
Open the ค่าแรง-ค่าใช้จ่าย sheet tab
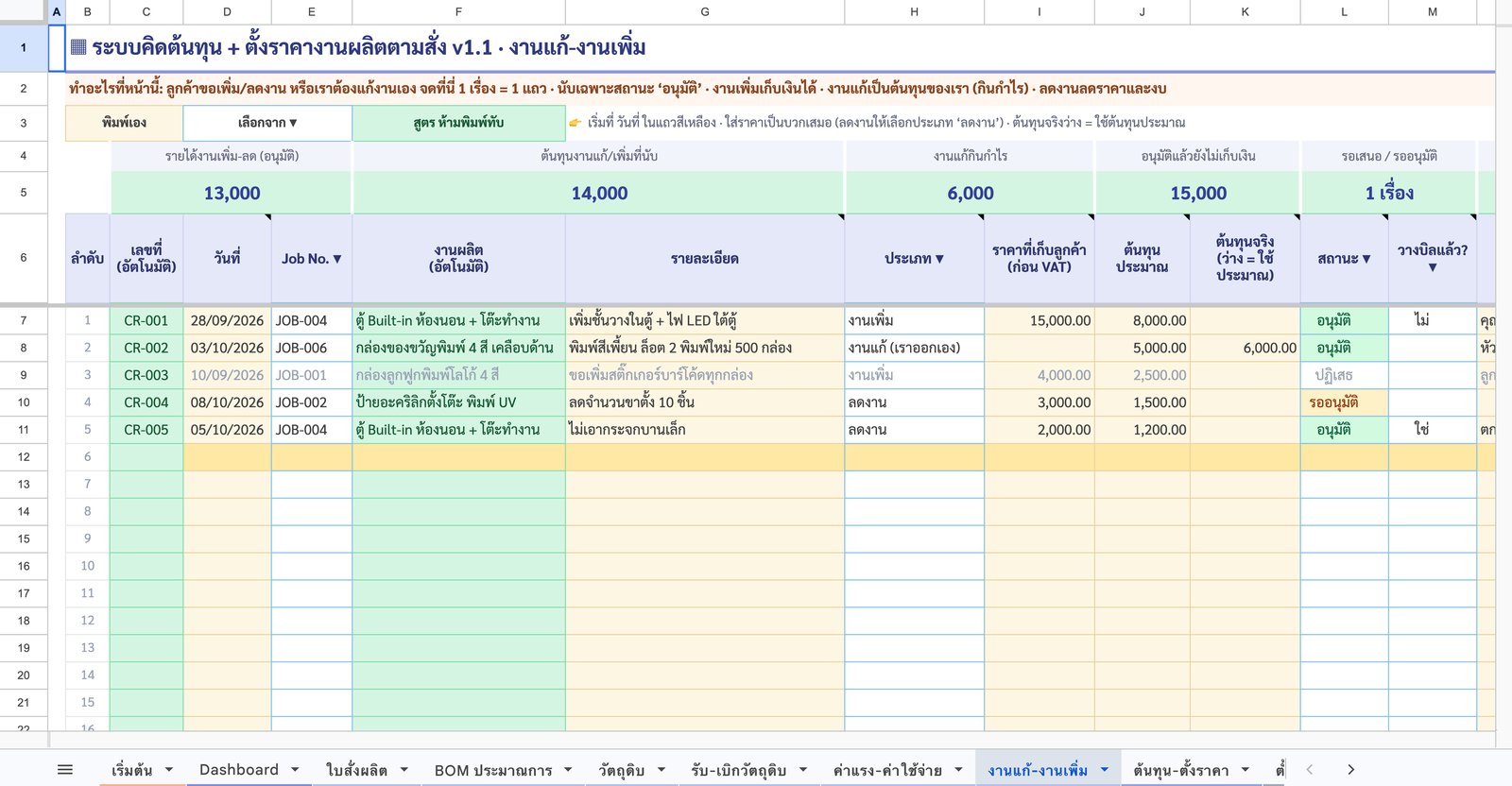pos(887,770)
